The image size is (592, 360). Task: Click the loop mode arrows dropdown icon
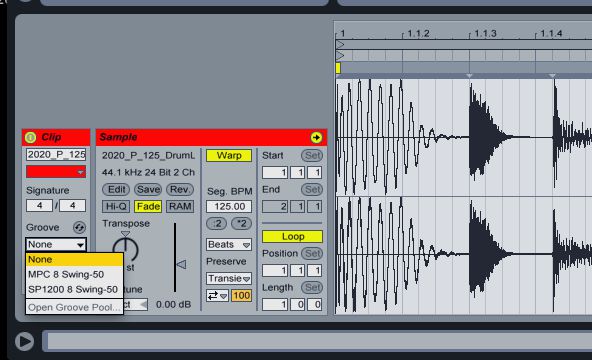[x=217, y=295]
